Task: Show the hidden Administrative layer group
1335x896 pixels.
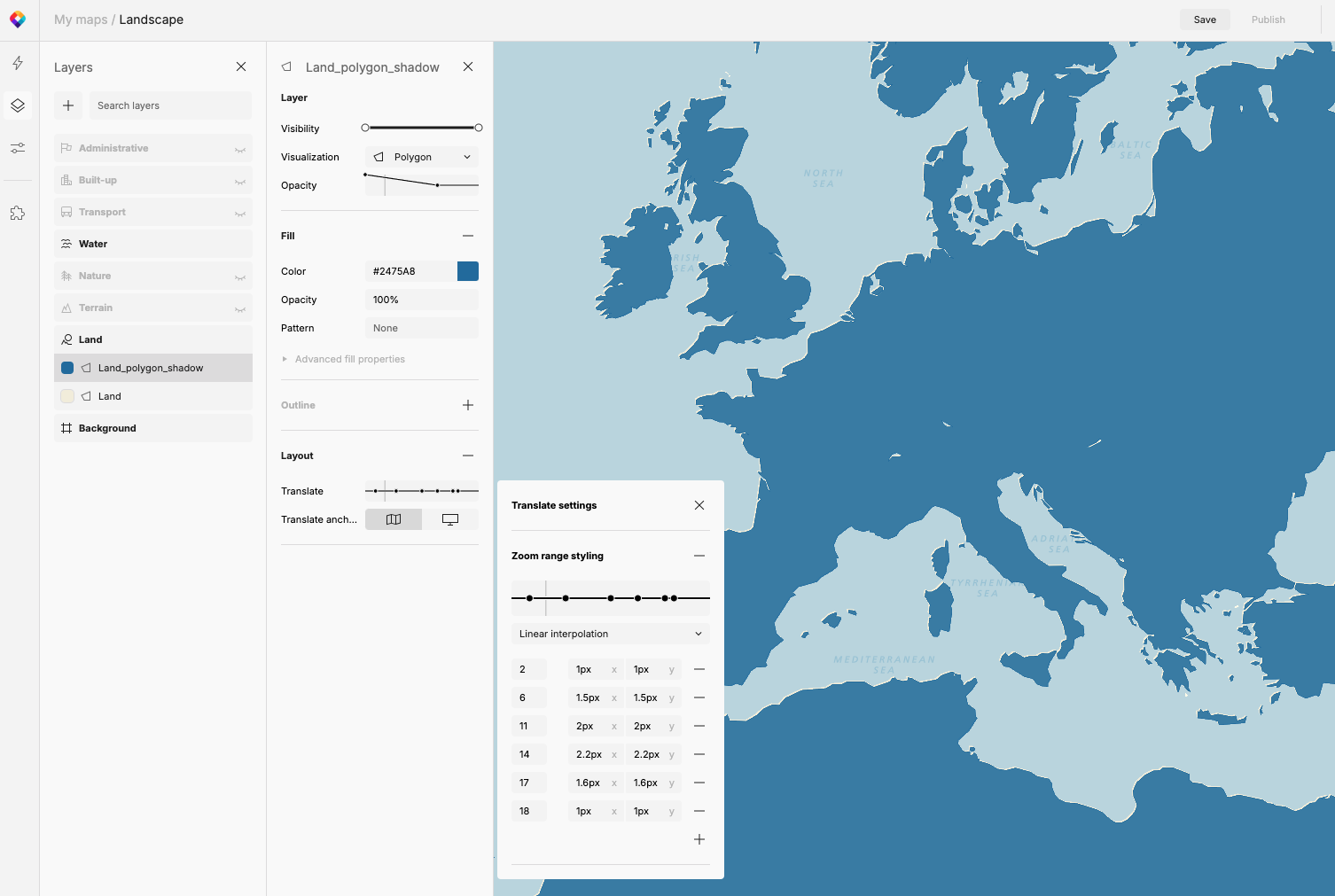Action: [x=239, y=149]
